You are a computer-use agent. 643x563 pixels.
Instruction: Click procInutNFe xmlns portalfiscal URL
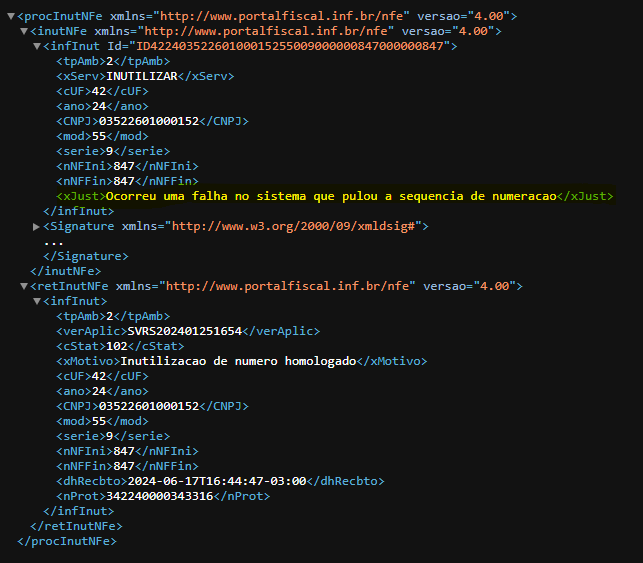[281, 16]
